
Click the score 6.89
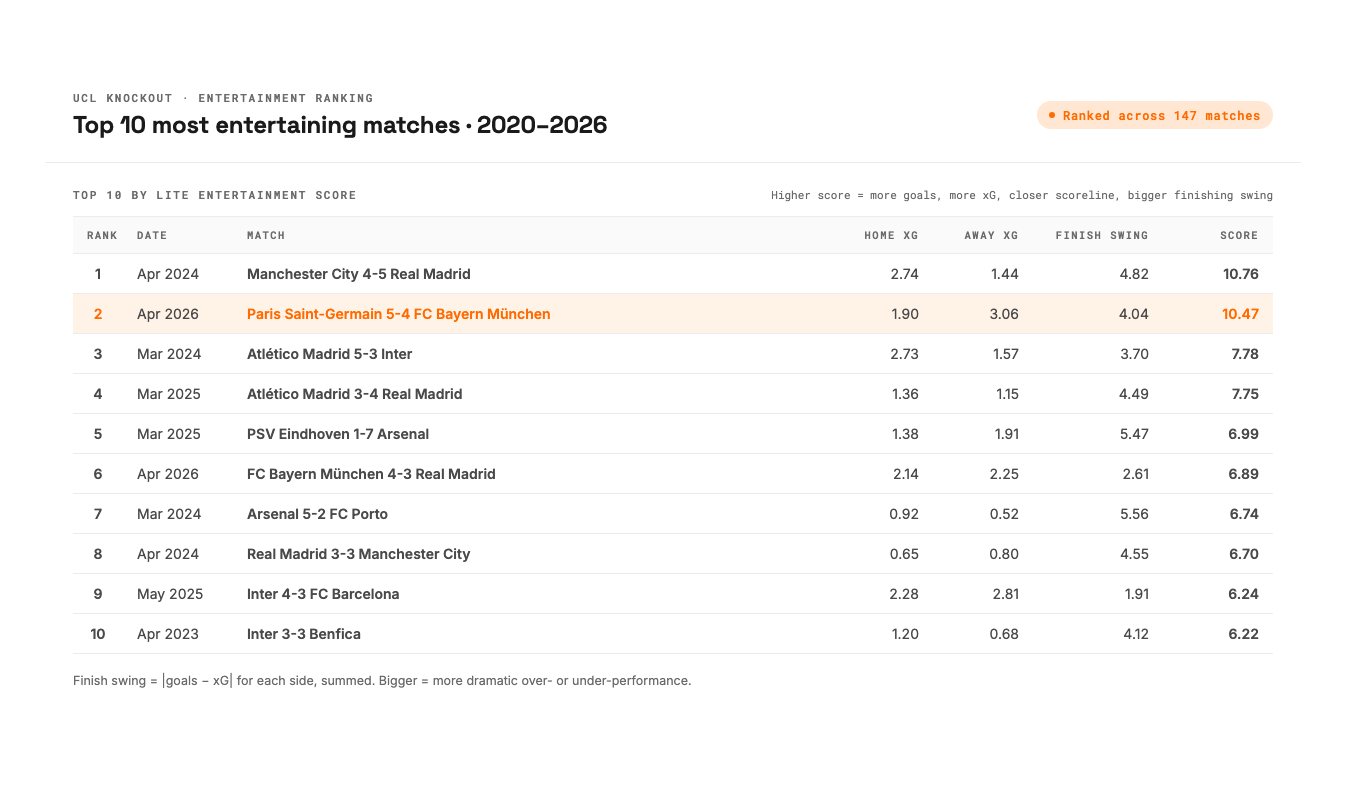(x=1244, y=474)
